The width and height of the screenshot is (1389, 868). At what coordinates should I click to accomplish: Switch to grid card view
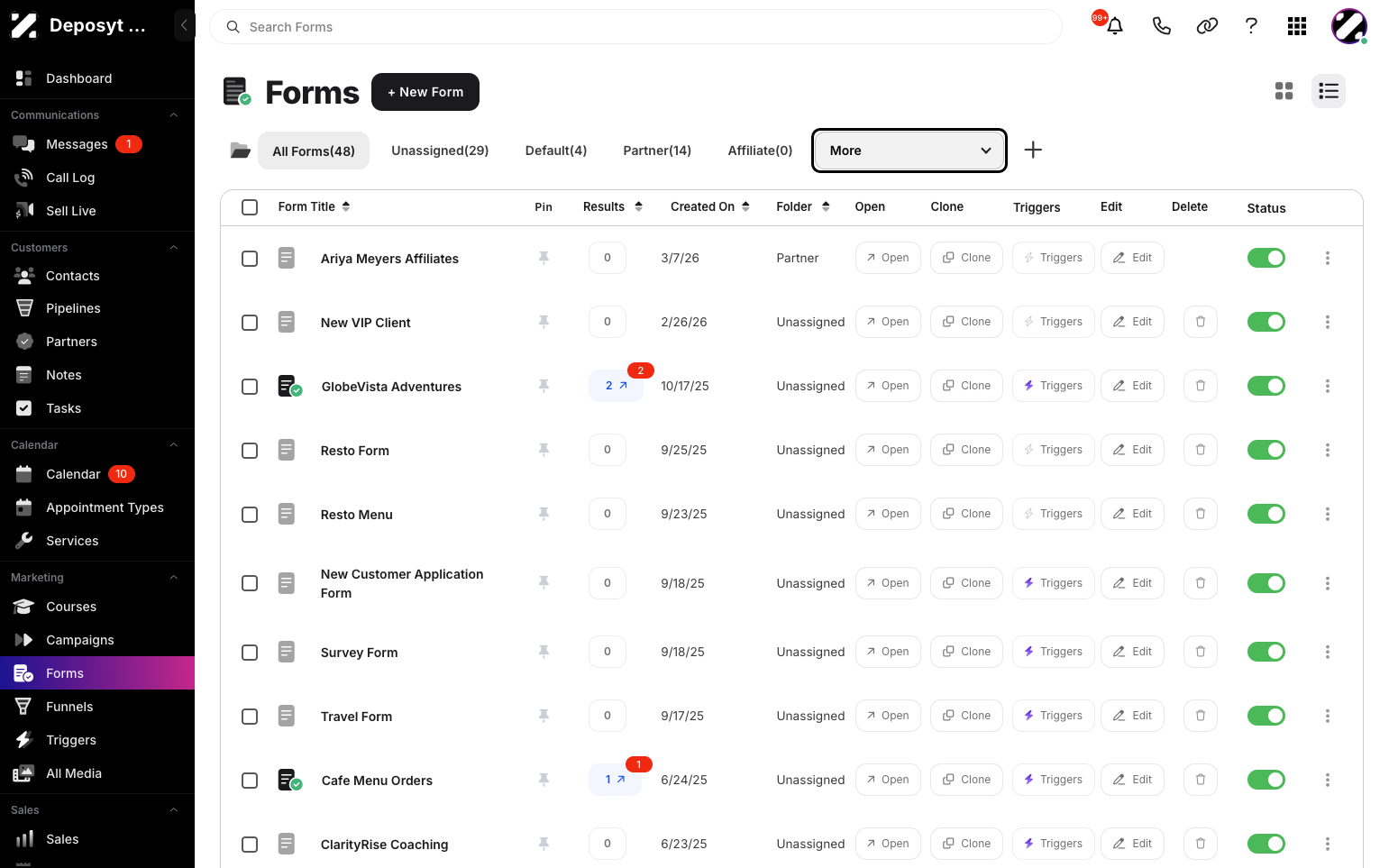1284,91
